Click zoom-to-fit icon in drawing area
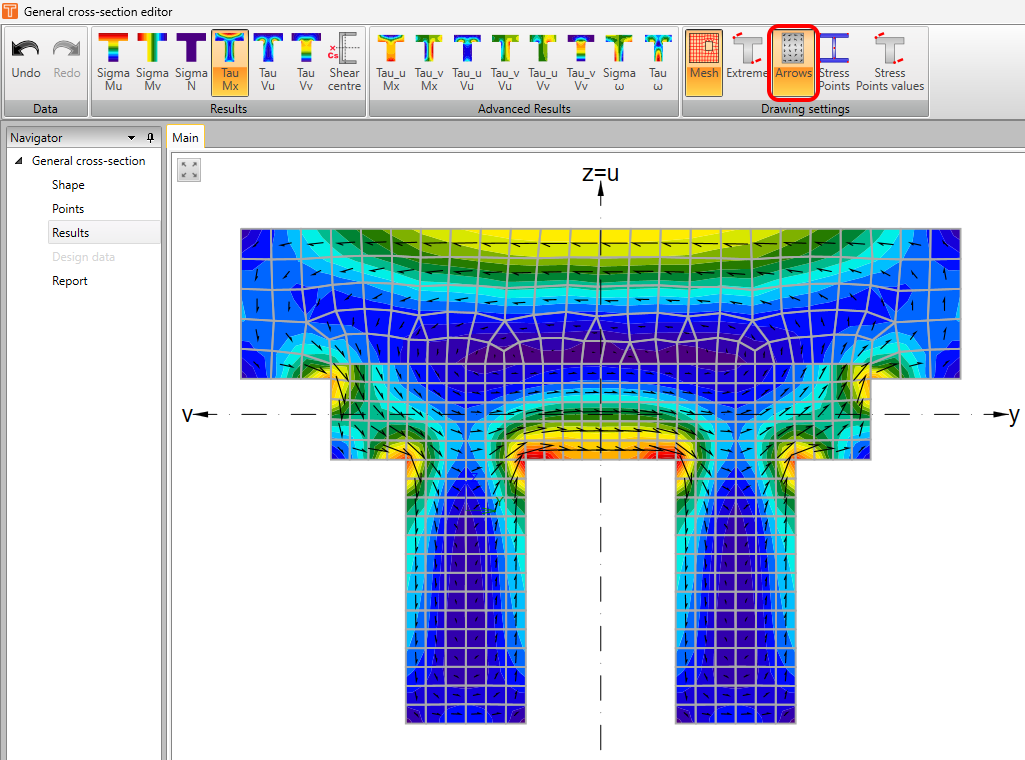The height and width of the screenshot is (760, 1025). click(189, 171)
